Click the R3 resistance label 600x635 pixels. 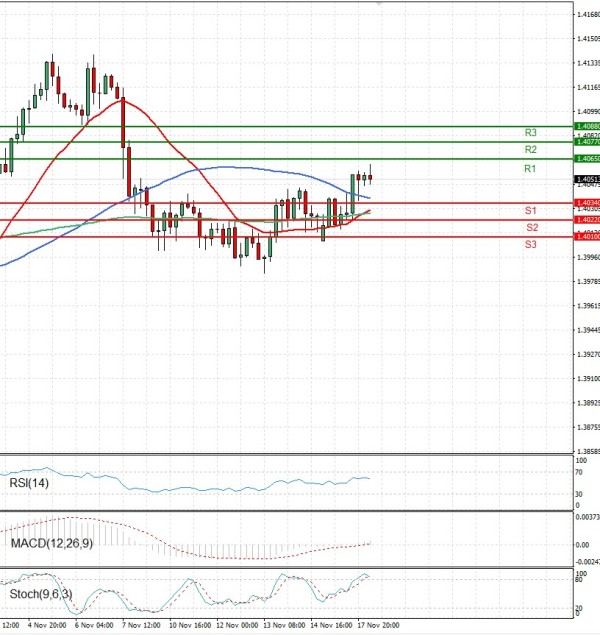531,132
